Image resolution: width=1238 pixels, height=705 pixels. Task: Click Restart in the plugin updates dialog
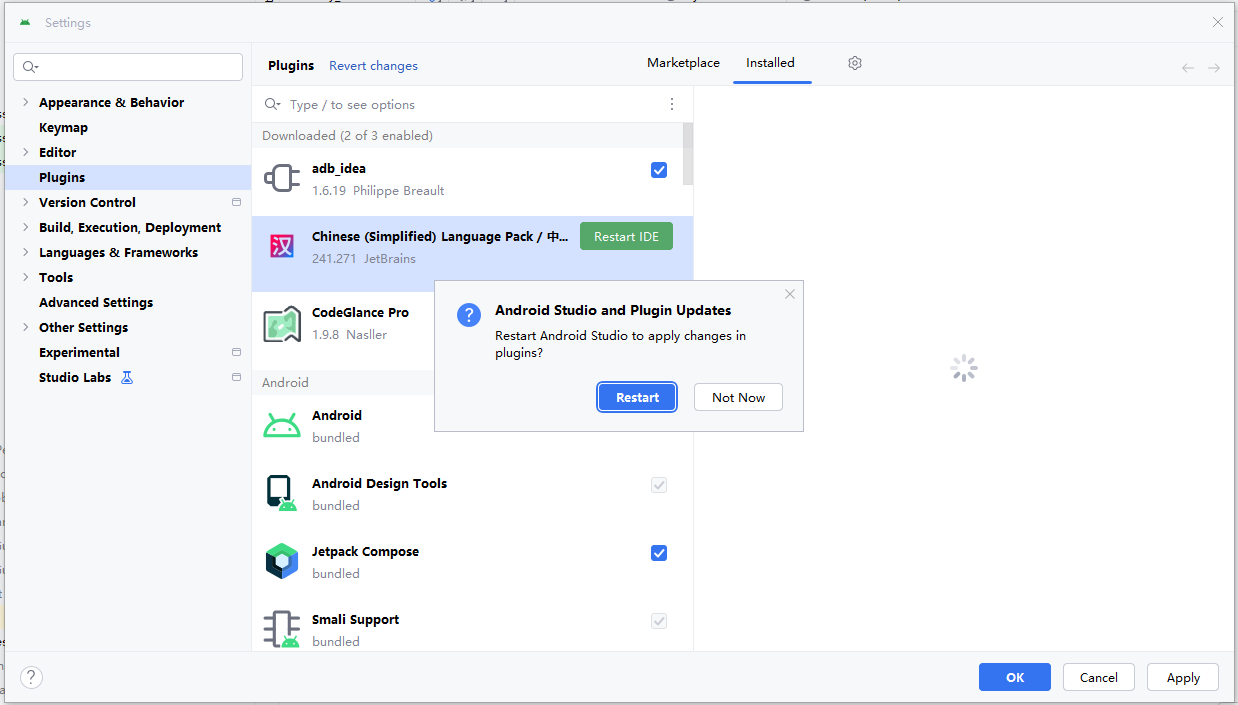coord(637,397)
